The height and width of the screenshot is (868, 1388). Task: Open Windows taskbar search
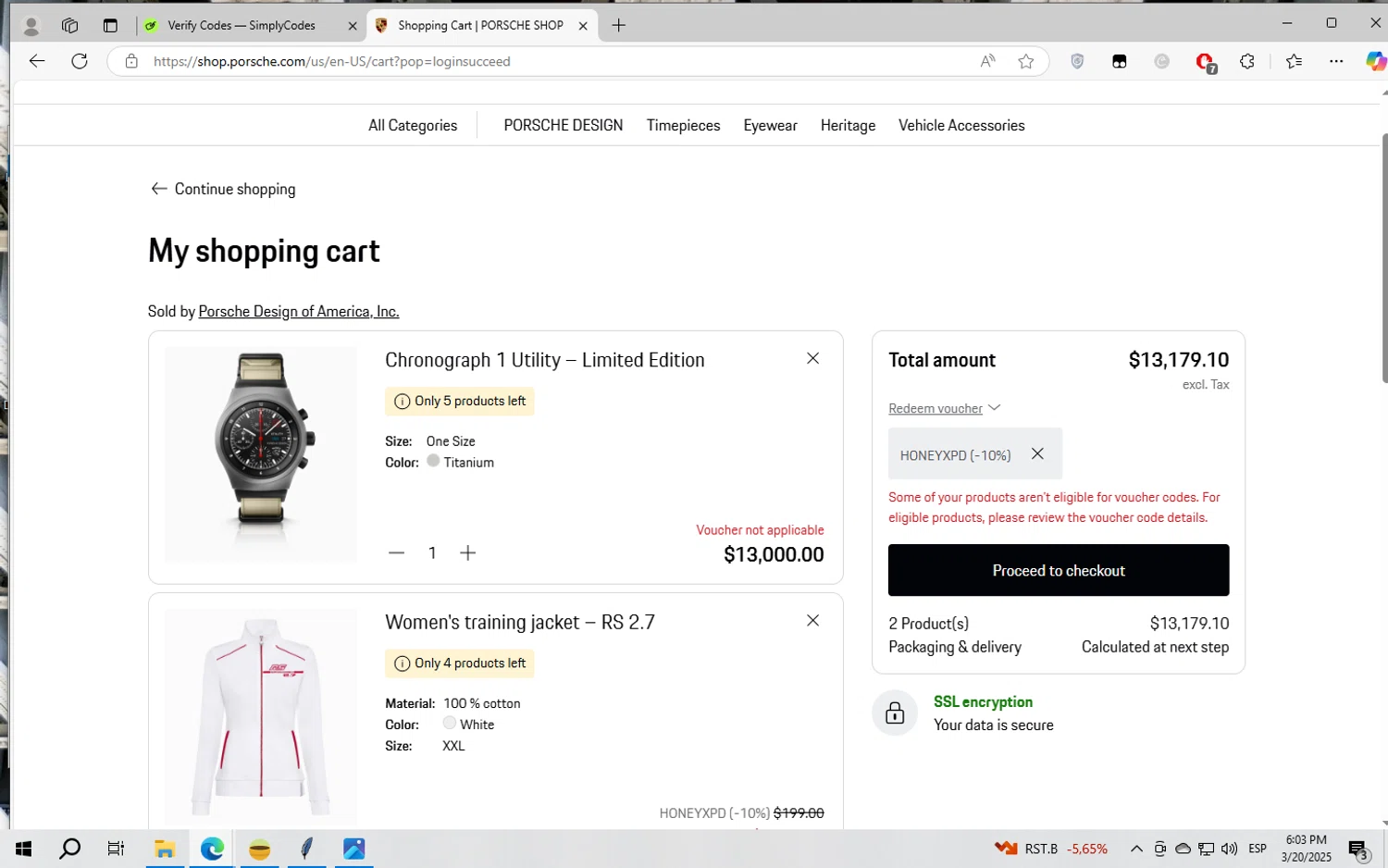(69, 849)
